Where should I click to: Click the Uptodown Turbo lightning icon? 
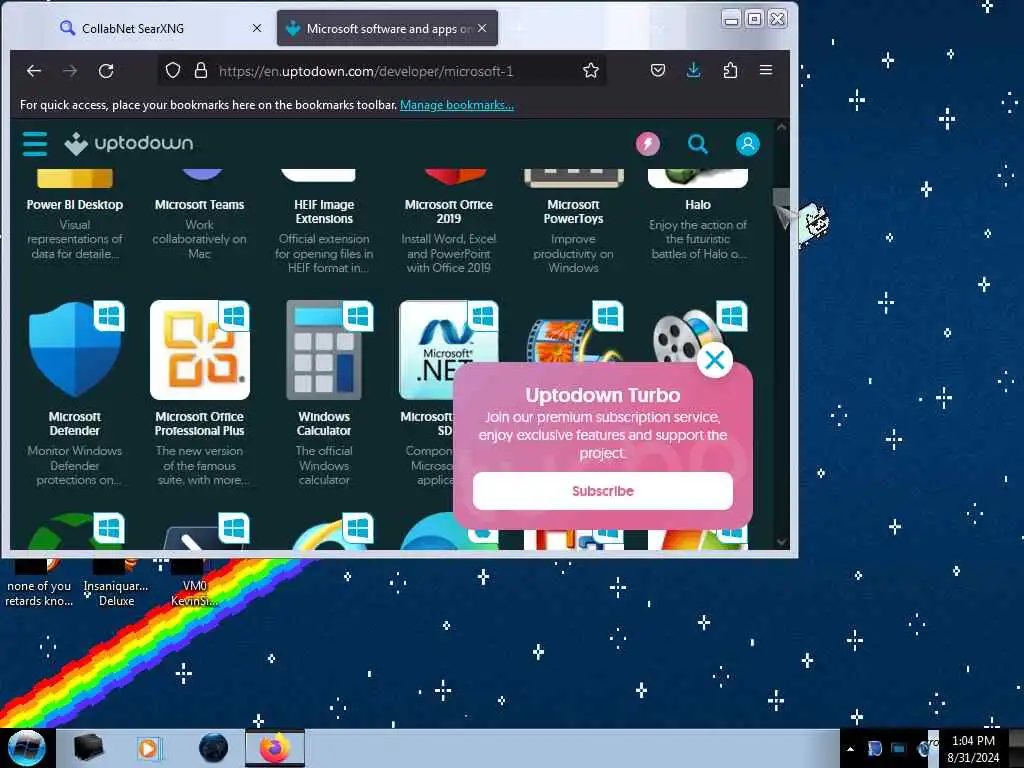coord(648,144)
